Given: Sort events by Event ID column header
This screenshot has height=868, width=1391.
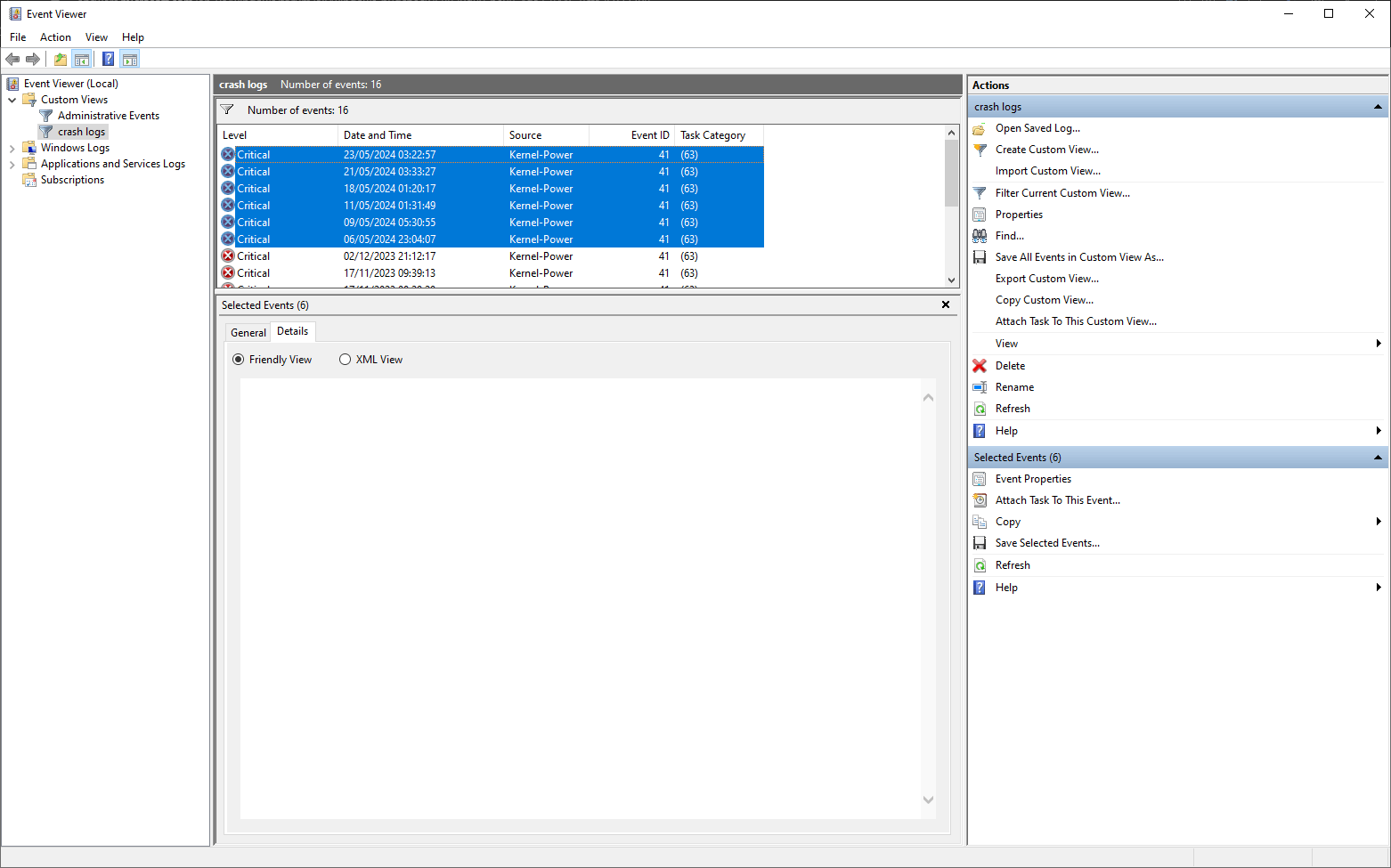Looking at the screenshot, I should [x=632, y=135].
